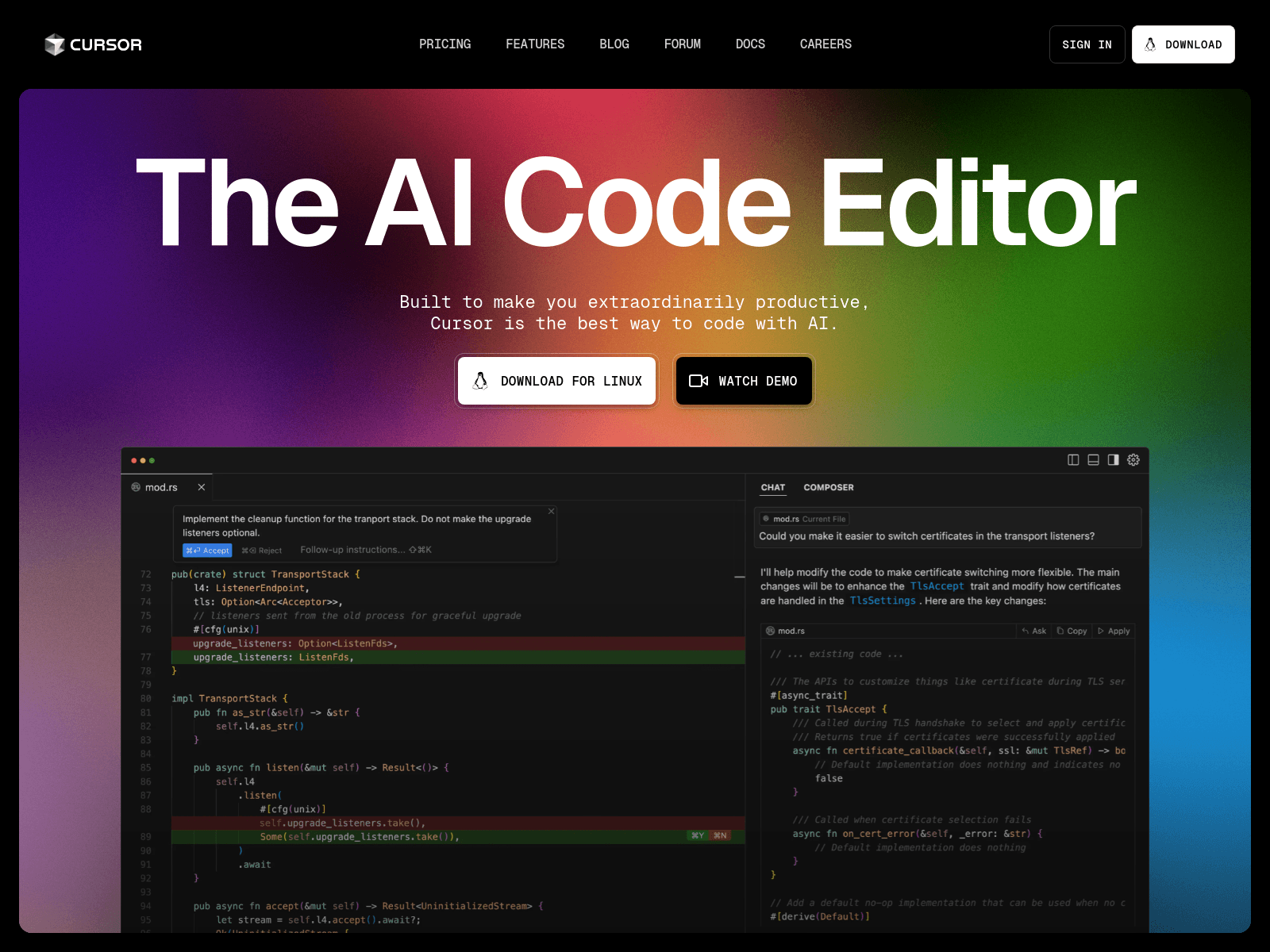Click the Watch Demo button
Screen dimensions: 1270x952
(x=744, y=381)
